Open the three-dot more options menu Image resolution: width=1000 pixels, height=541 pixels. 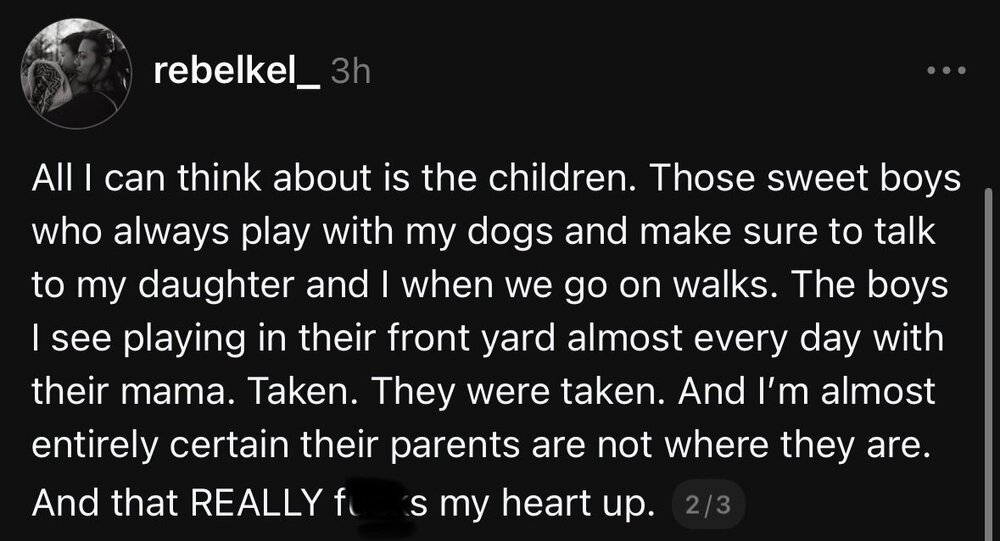[946, 72]
